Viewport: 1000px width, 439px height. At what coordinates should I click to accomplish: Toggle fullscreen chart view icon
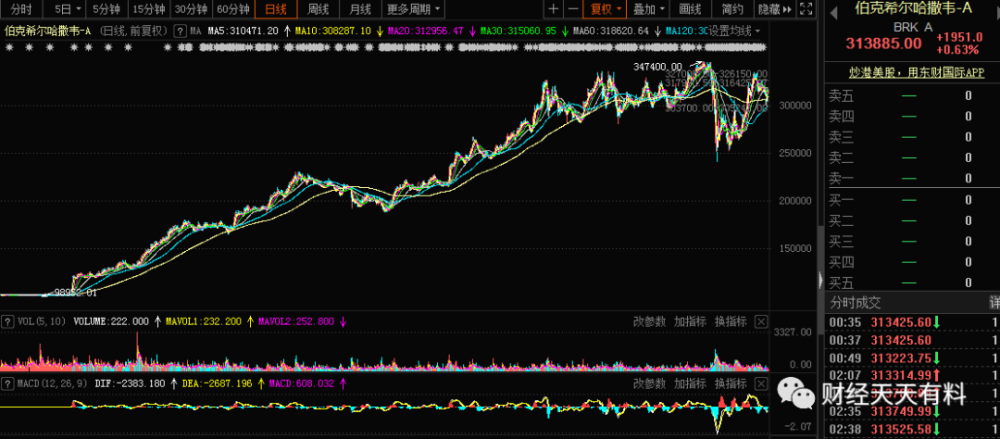pos(805,9)
